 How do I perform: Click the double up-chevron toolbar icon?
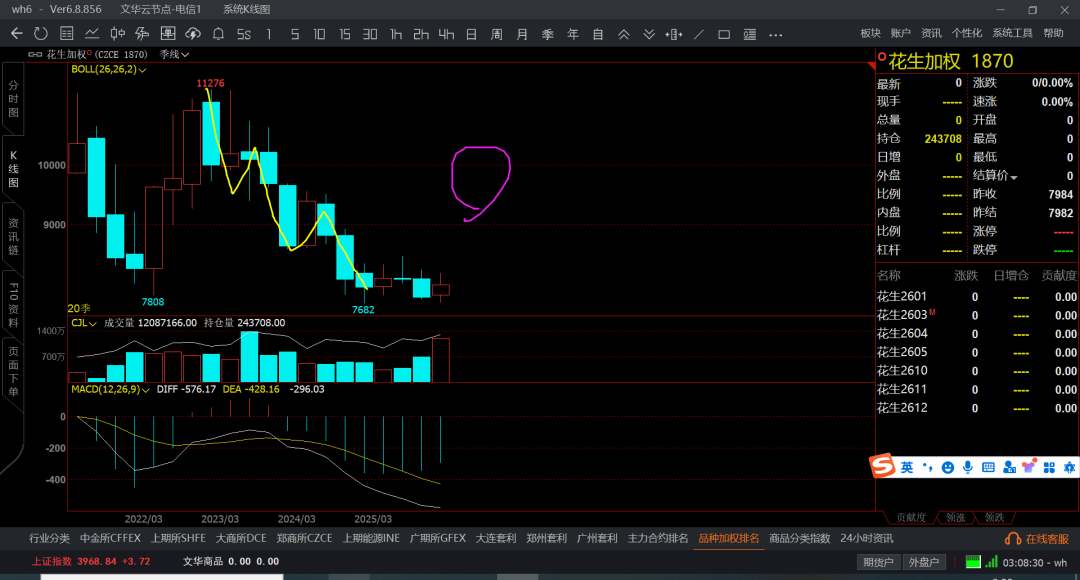click(623, 34)
